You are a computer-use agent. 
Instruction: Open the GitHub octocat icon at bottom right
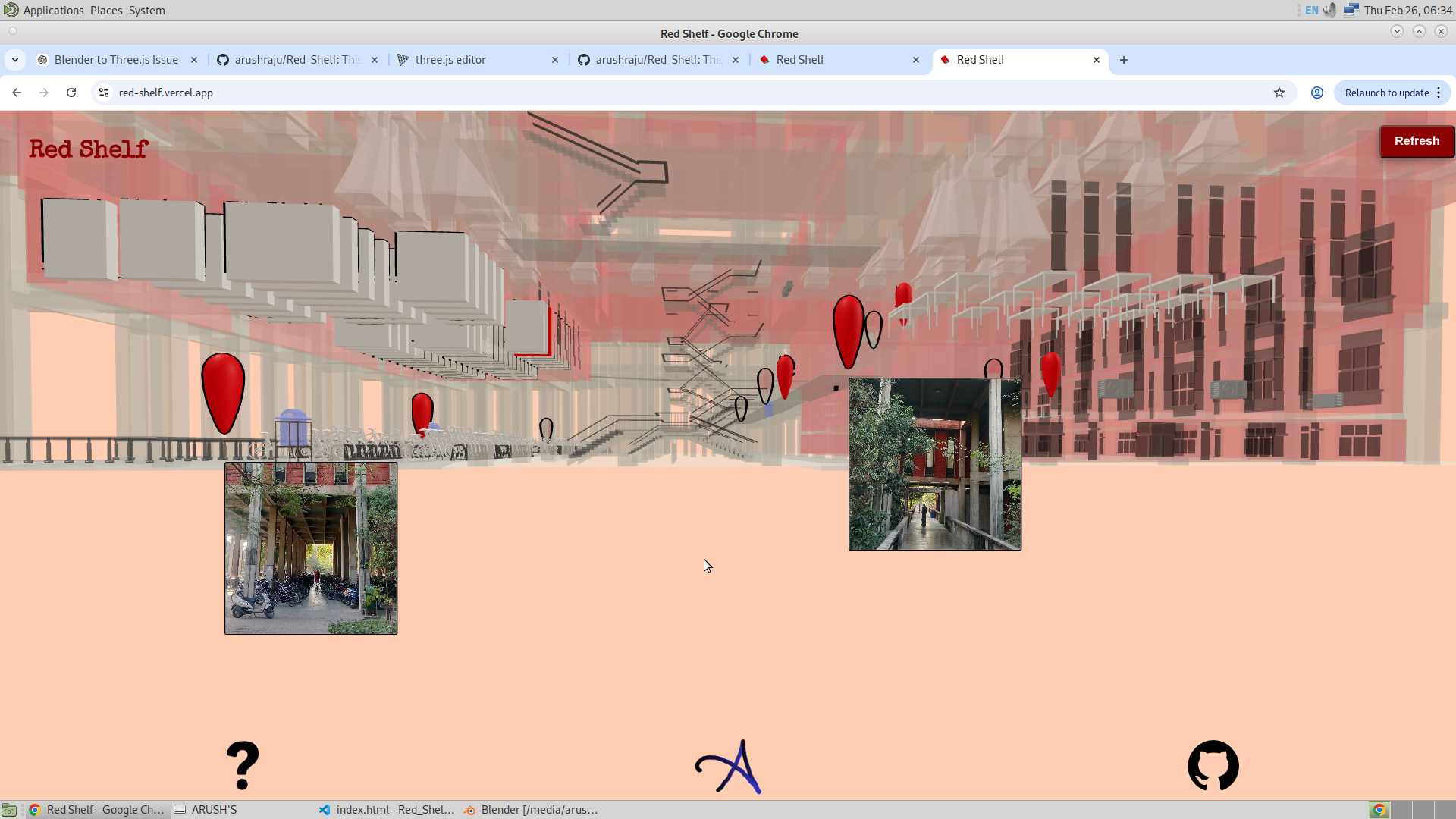click(1213, 765)
